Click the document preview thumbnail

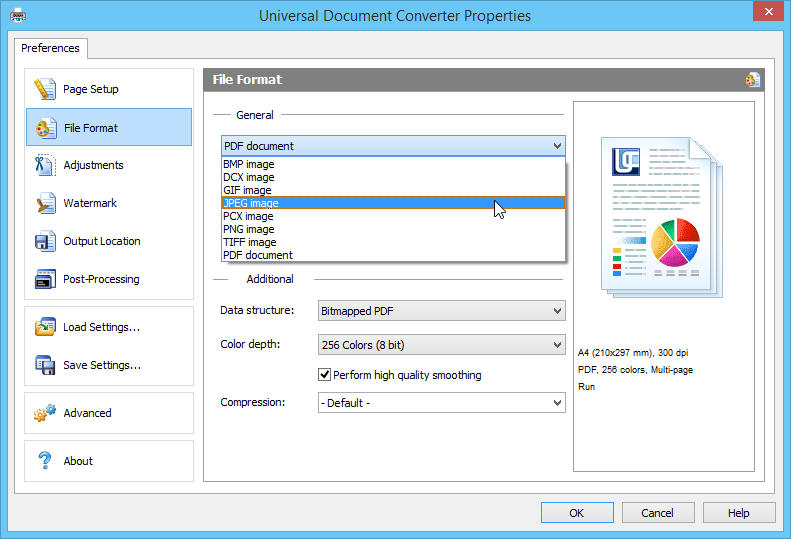point(662,217)
